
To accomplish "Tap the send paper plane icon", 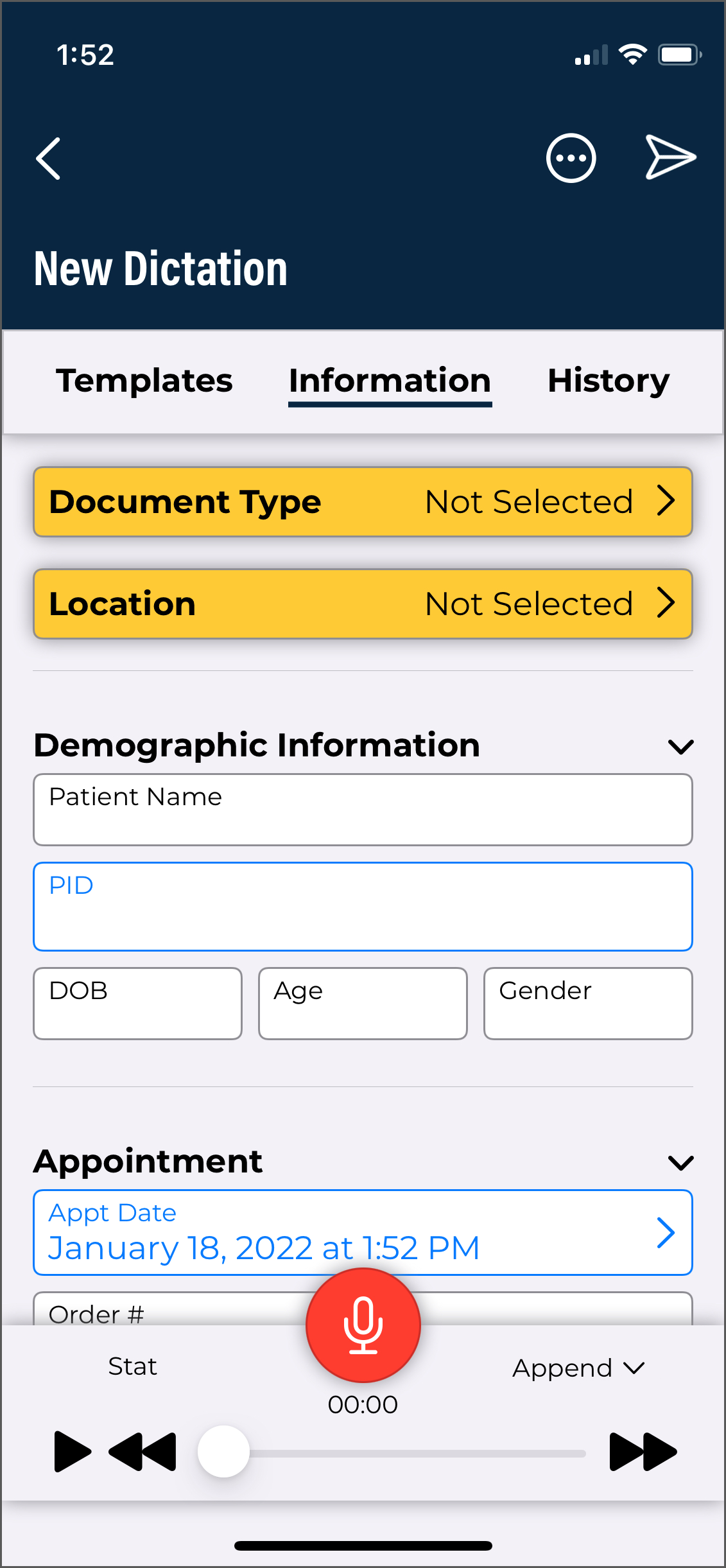I will 670,157.
